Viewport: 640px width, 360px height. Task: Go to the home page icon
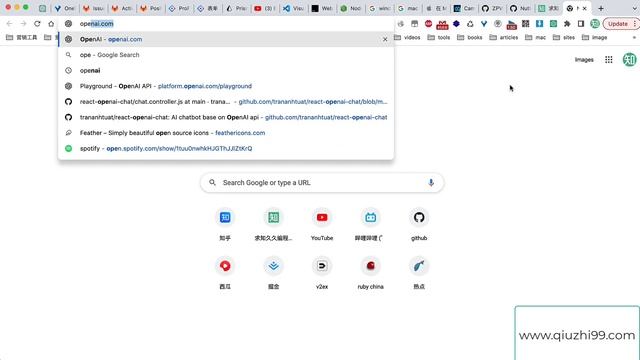coord(51,24)
